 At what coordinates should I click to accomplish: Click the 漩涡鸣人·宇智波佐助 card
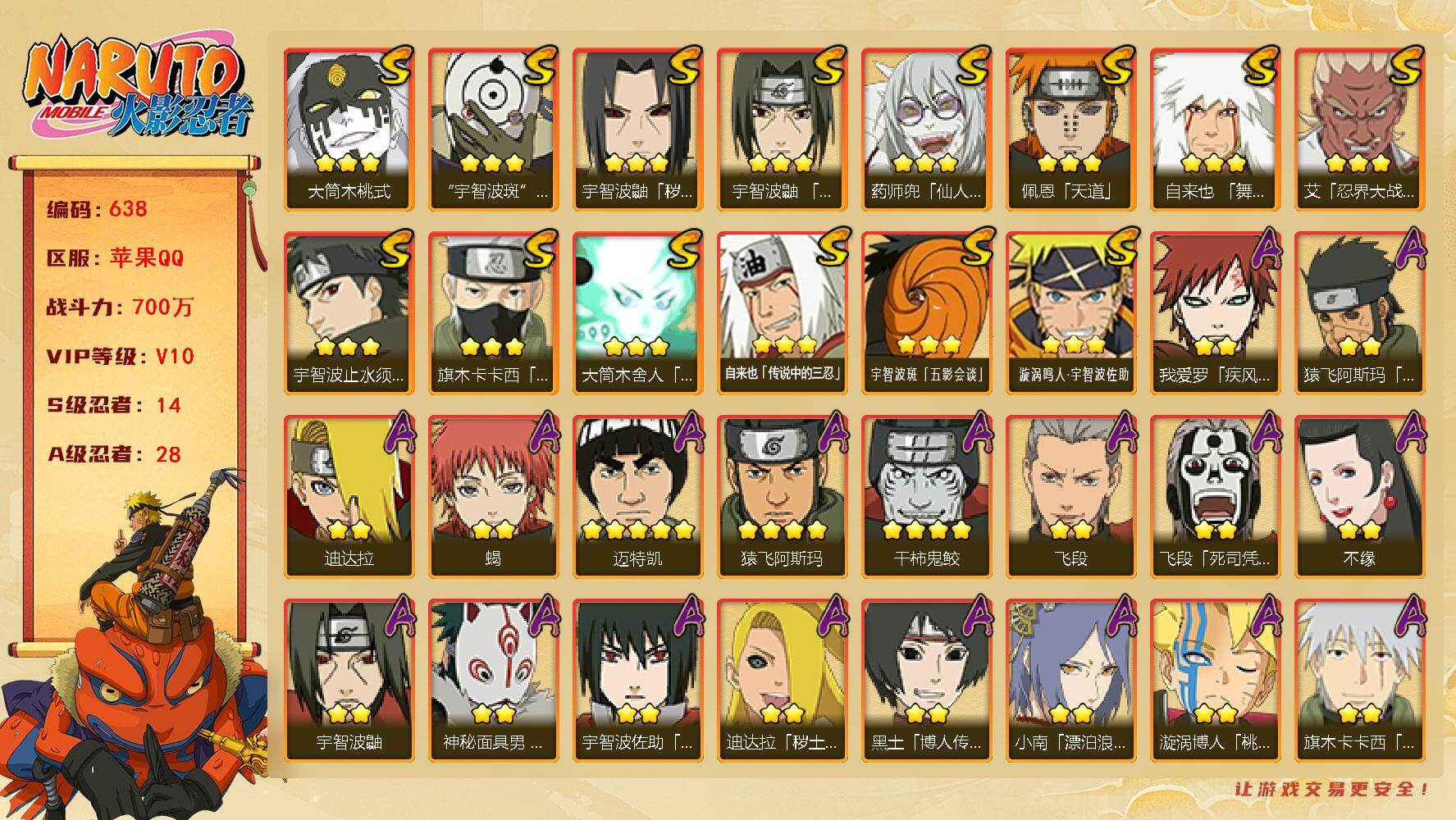pos(1070,313)
